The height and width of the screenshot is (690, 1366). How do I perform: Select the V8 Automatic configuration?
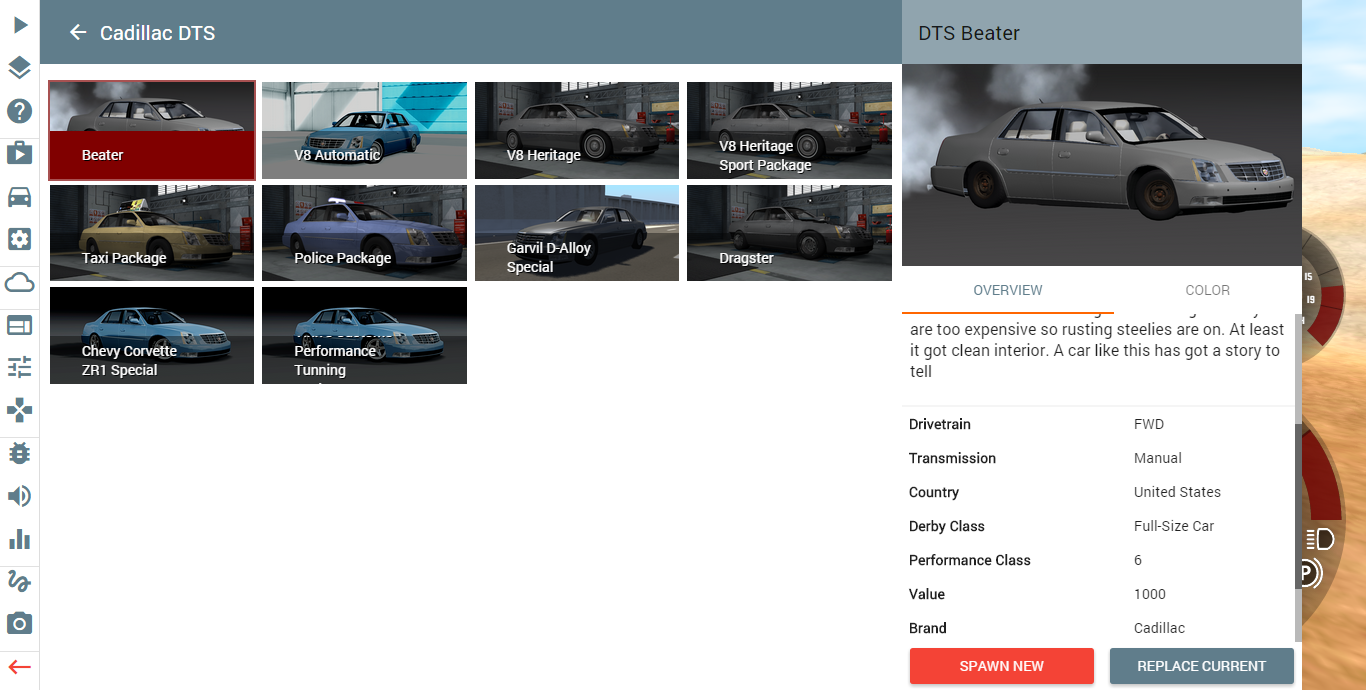click(364, 130)
